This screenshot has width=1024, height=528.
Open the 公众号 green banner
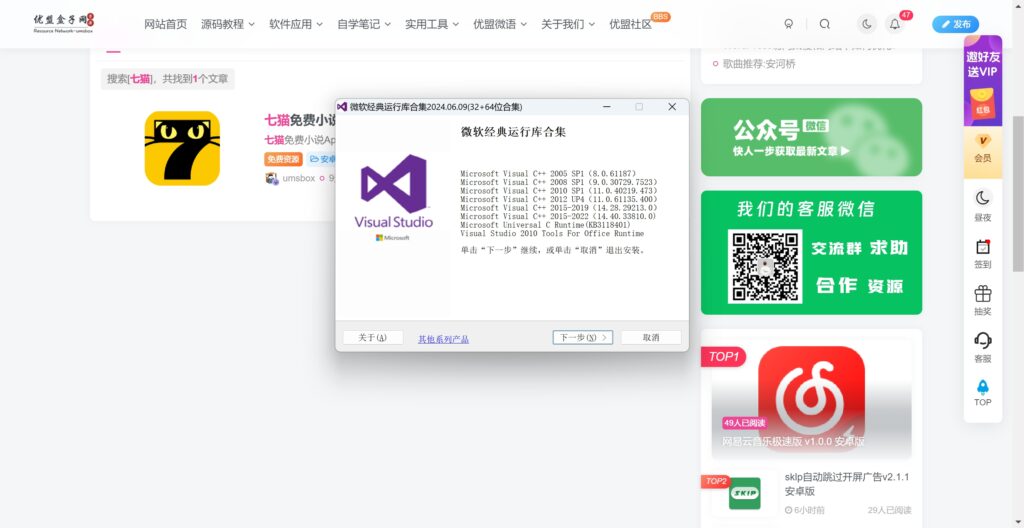(811, 137)
